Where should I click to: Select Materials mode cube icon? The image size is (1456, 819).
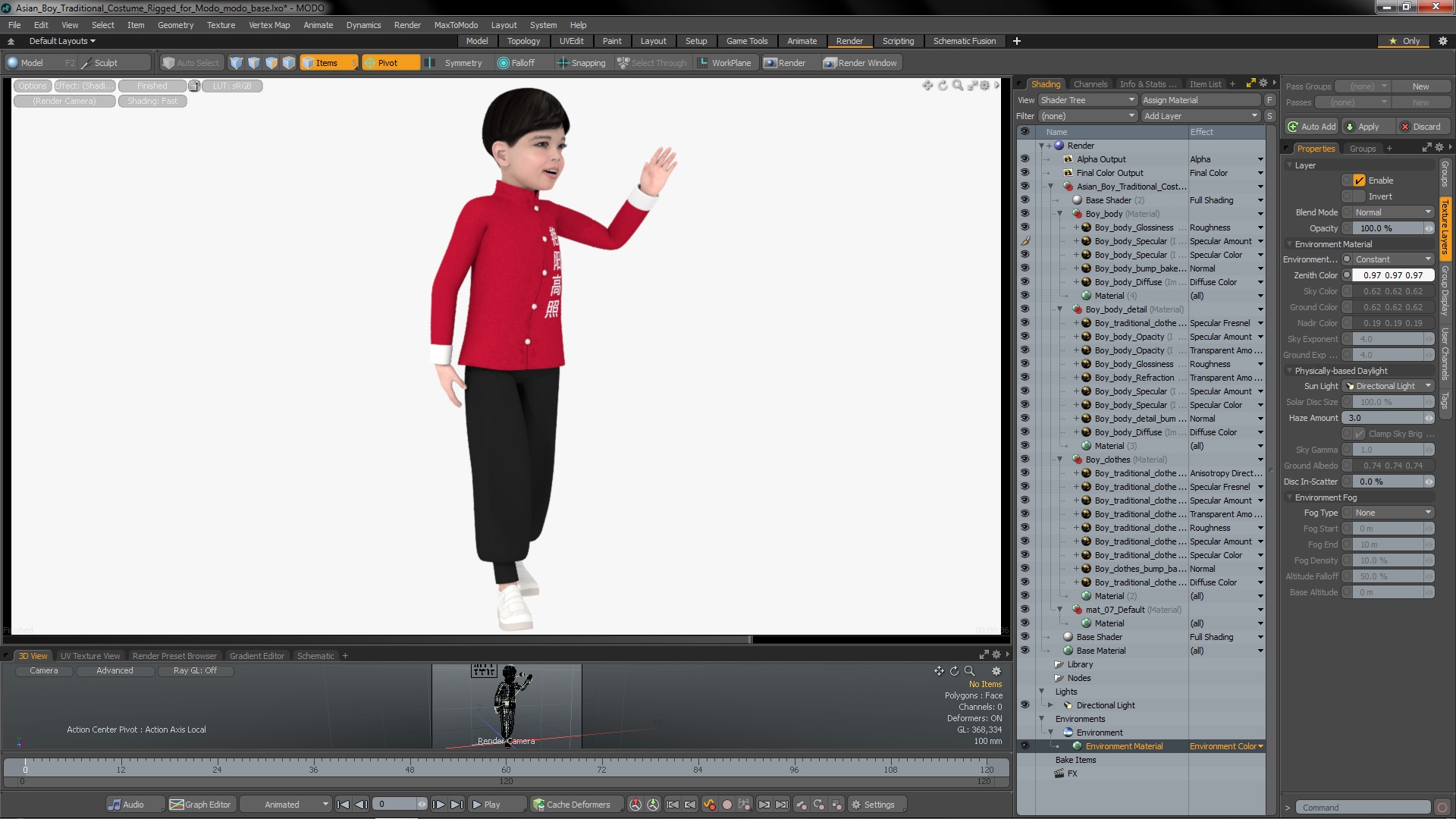[x=289, y=63]
